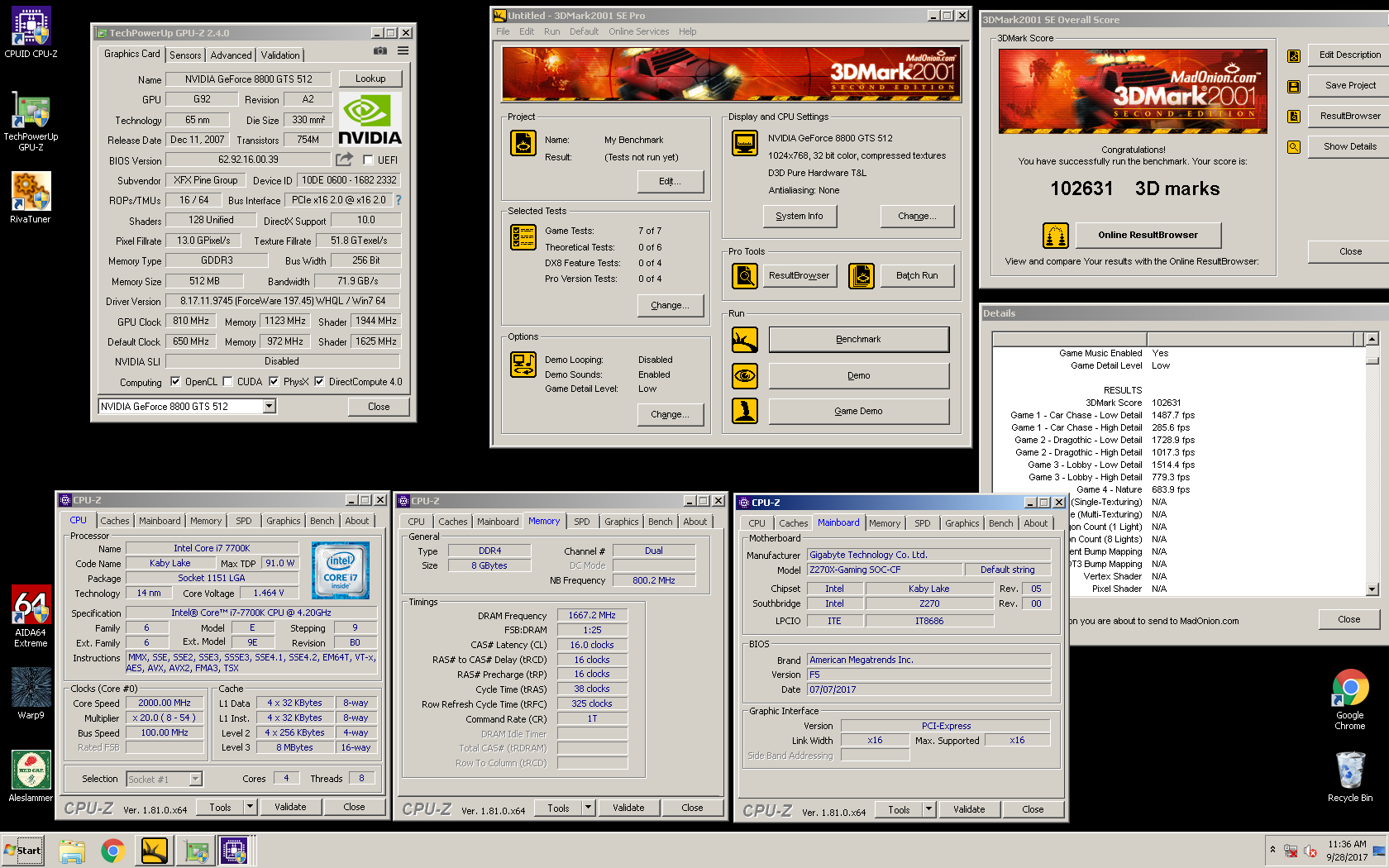Click the ResultBrowser magnifier icon in Pro Tools
1389x868 pixels.
pyautogui.click(x=745, y=275)
